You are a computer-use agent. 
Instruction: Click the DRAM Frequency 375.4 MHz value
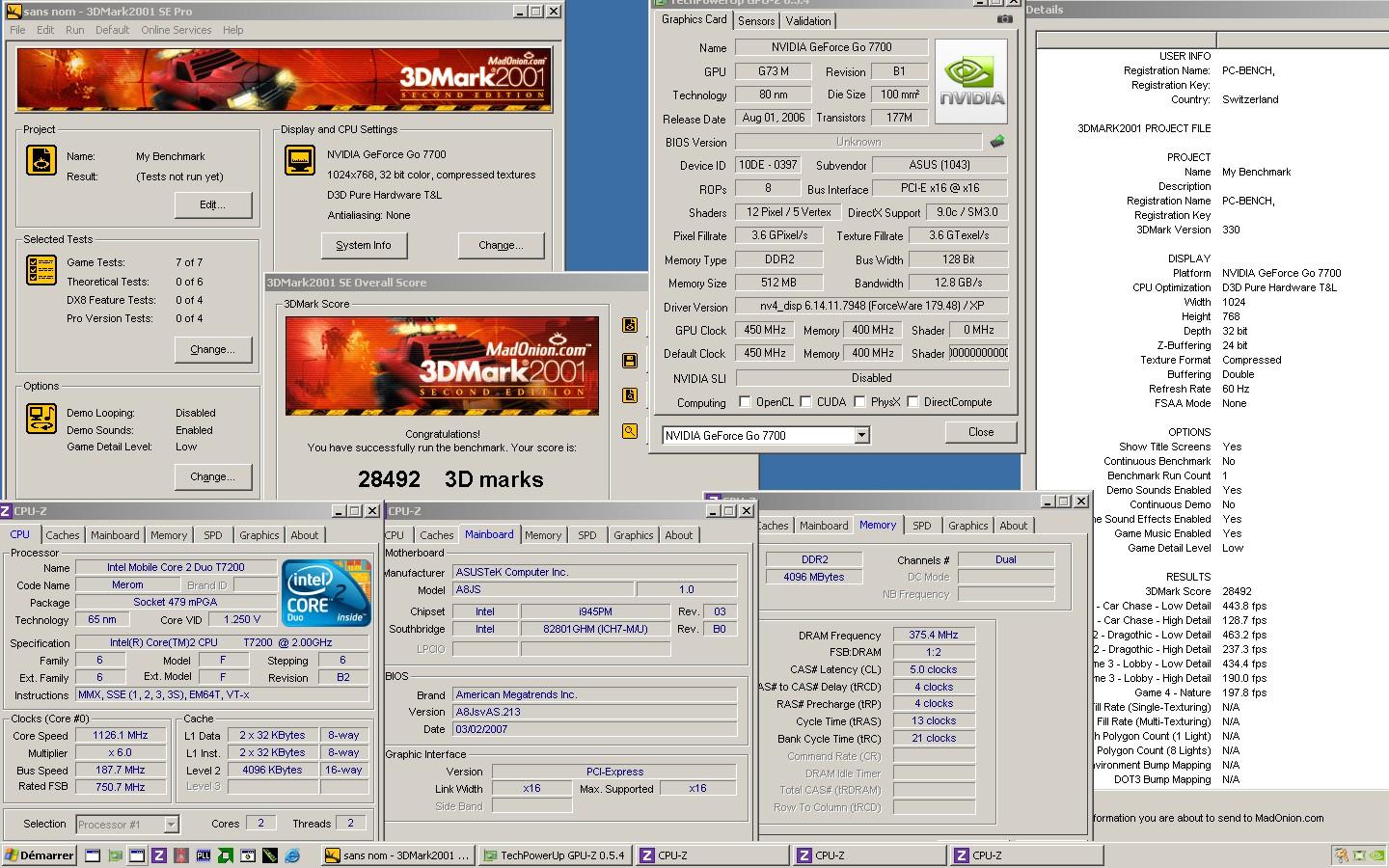[934, 636]
